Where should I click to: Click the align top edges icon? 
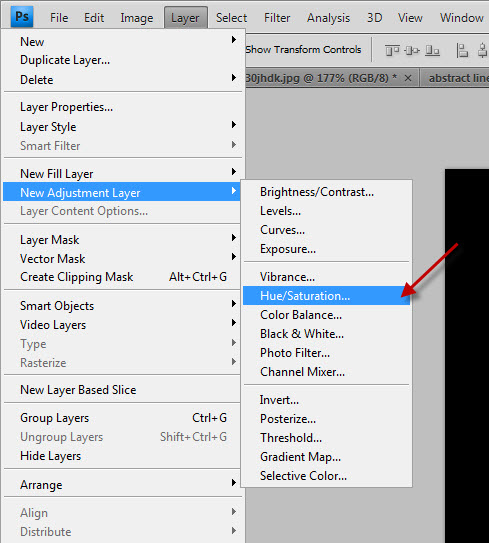[392, 51]
